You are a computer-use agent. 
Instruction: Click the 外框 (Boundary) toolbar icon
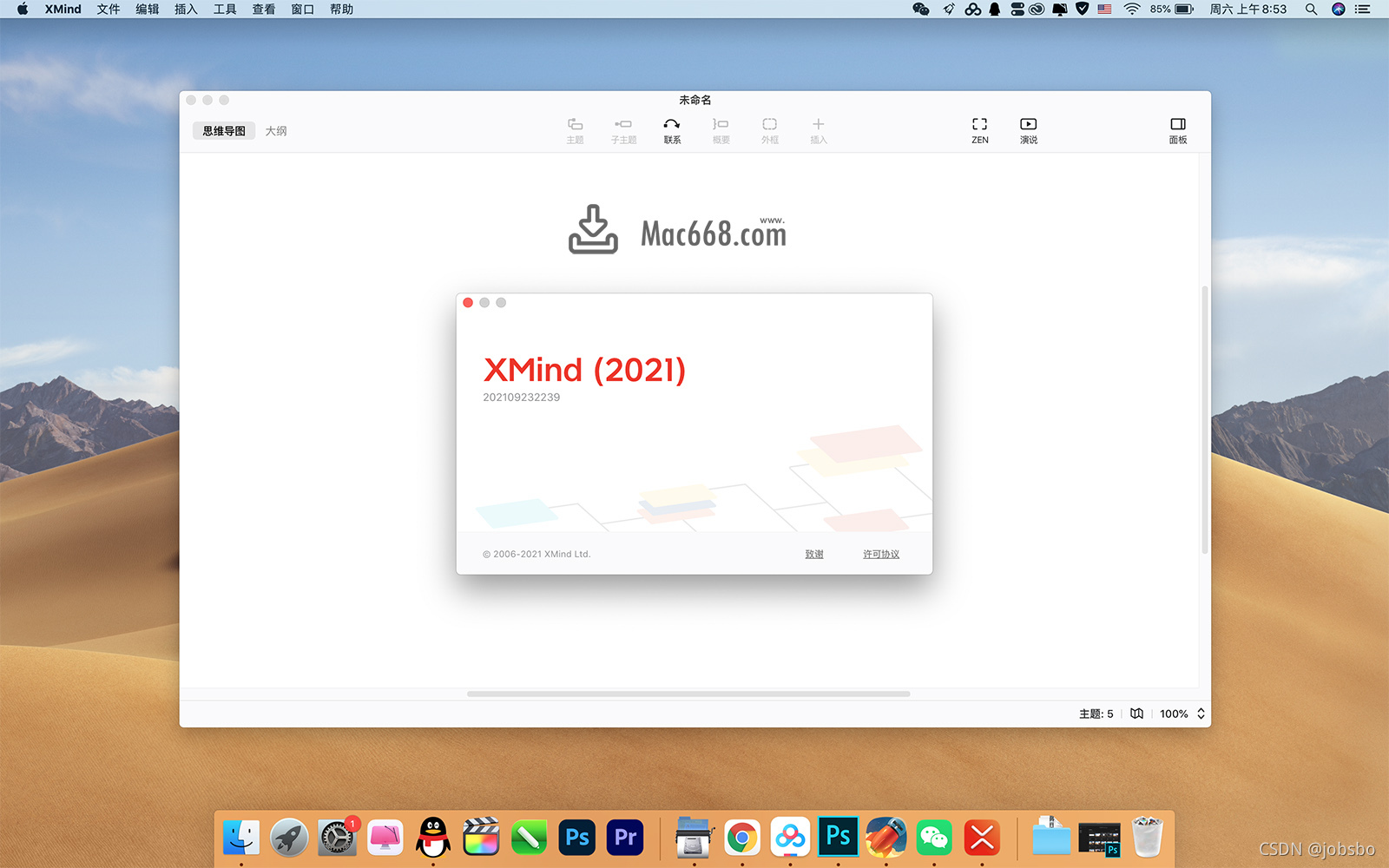coord(770,130)
